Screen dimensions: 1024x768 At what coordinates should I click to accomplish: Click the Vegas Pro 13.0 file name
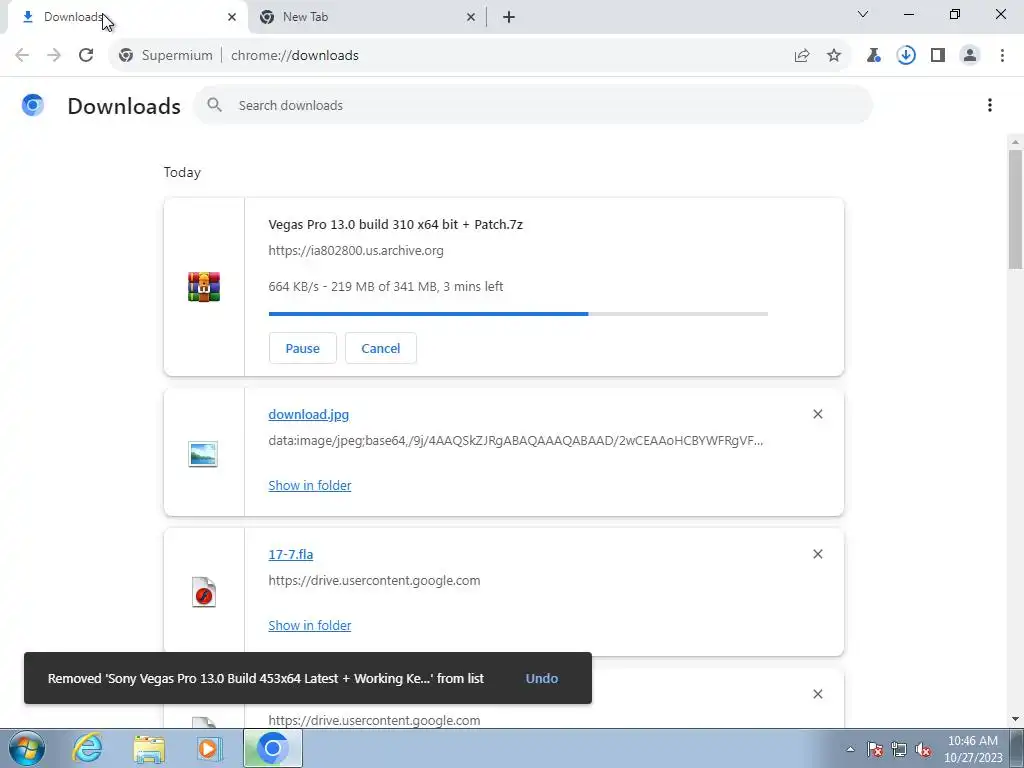[x=396, y=224]
